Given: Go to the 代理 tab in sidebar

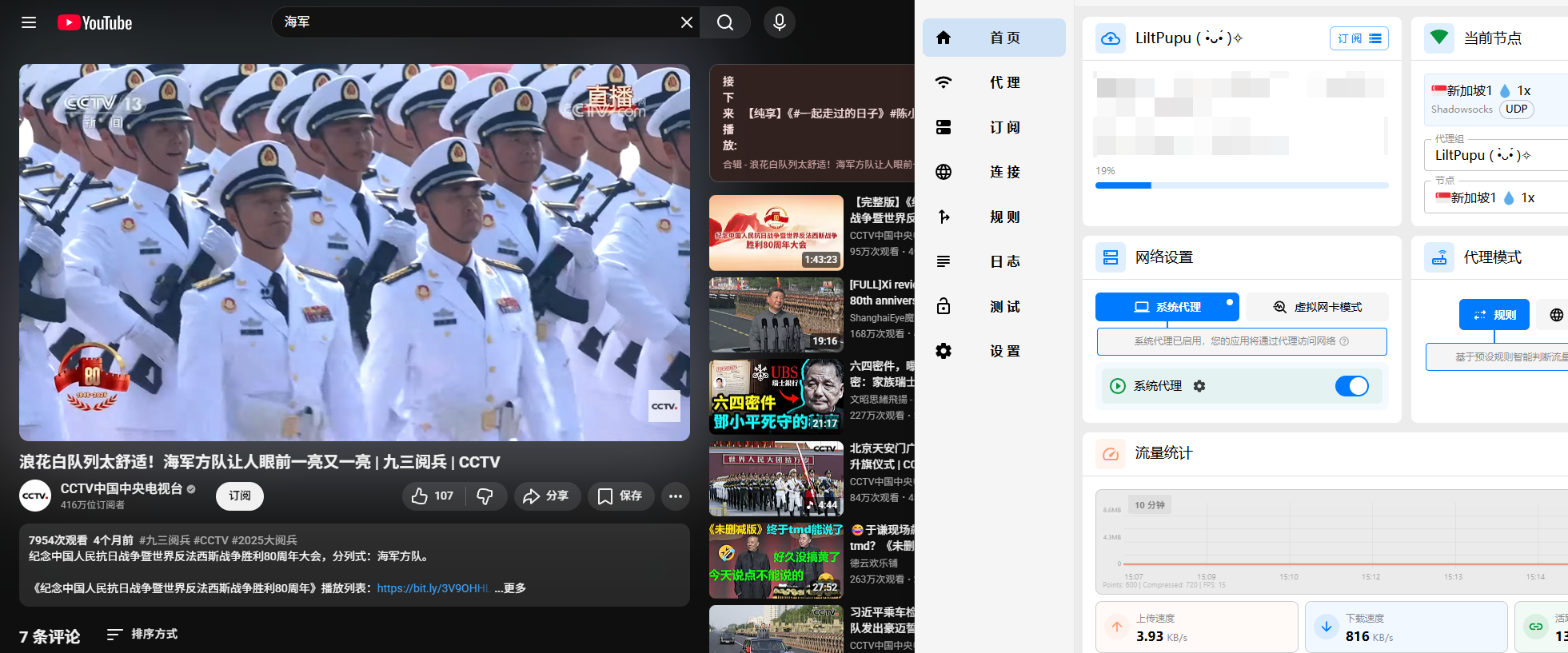Looking at the screenshot, I should (994, 82).
